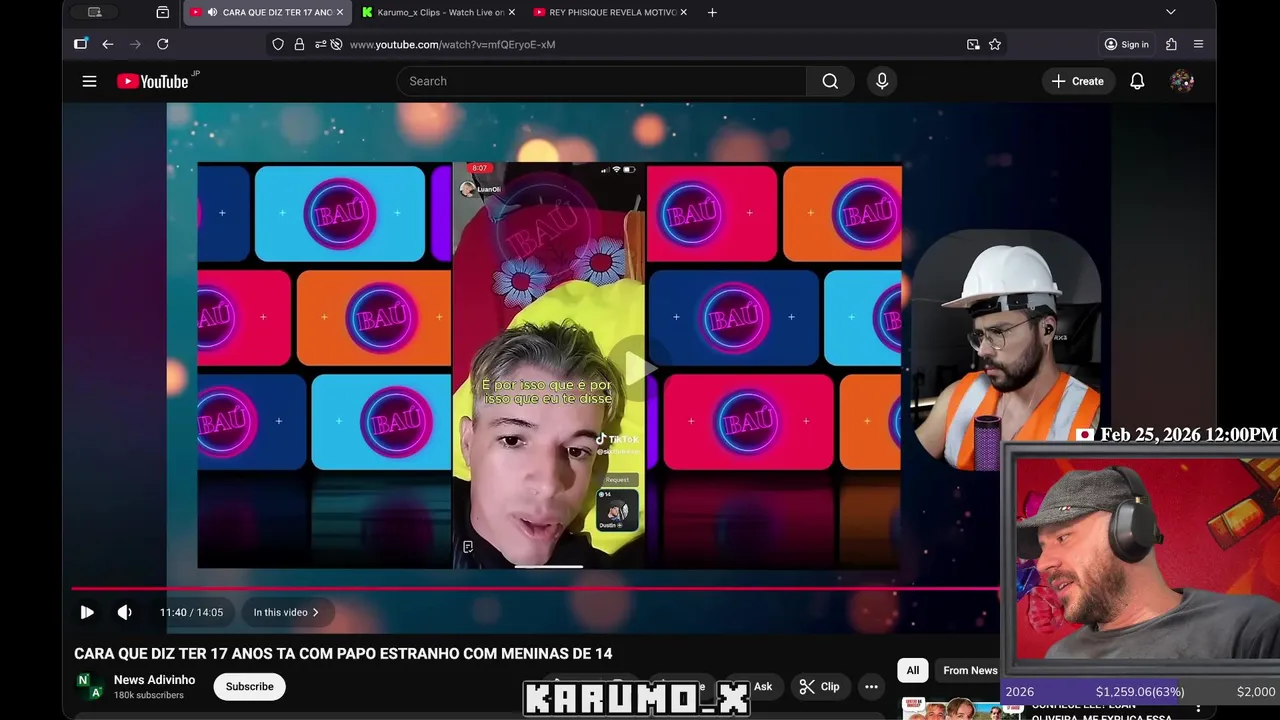Start voice search with the microphone
The height and width of the screenshot is (720, 1280).
click(x=882, y=81)
